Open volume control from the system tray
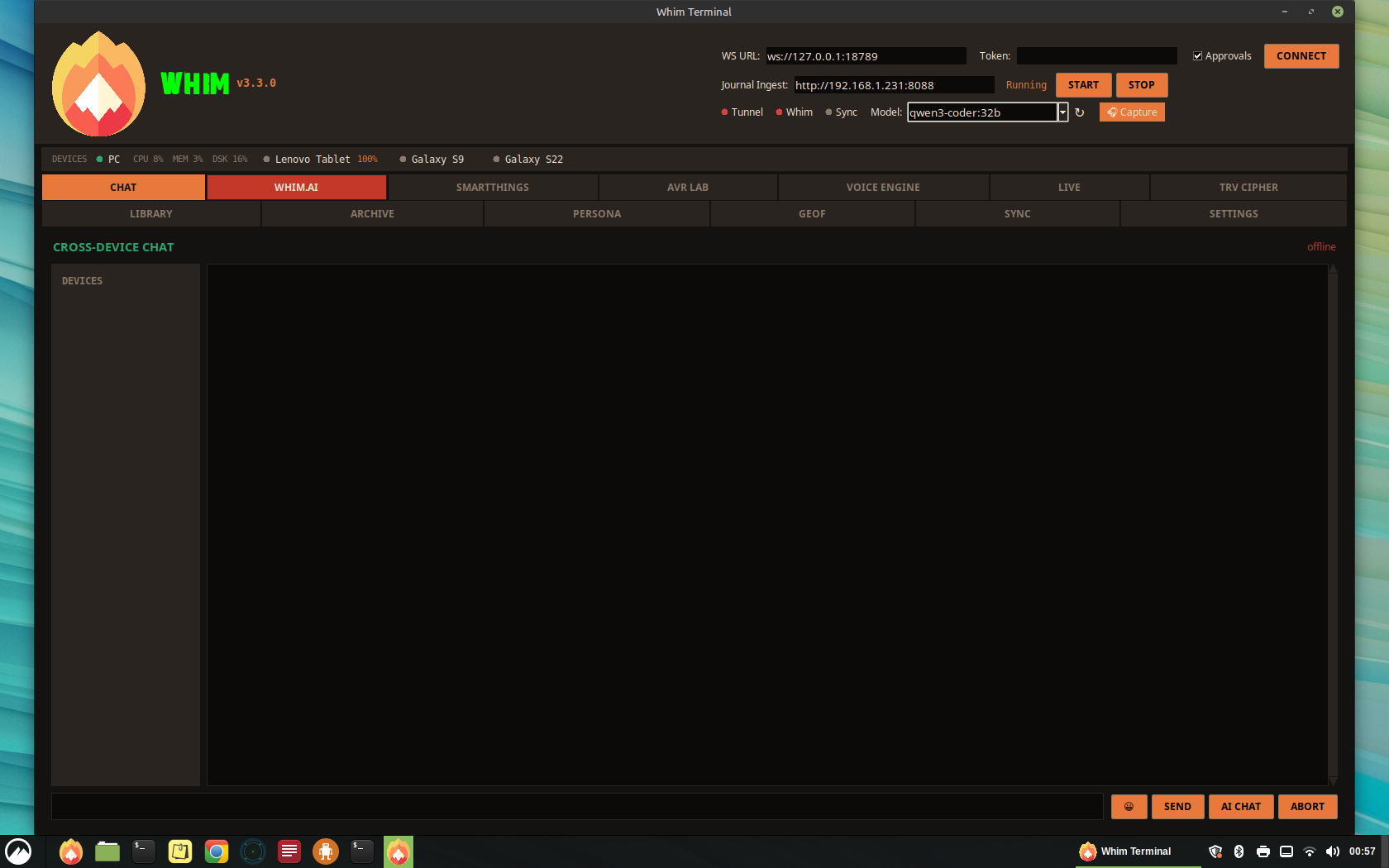 pos(1333,851)
